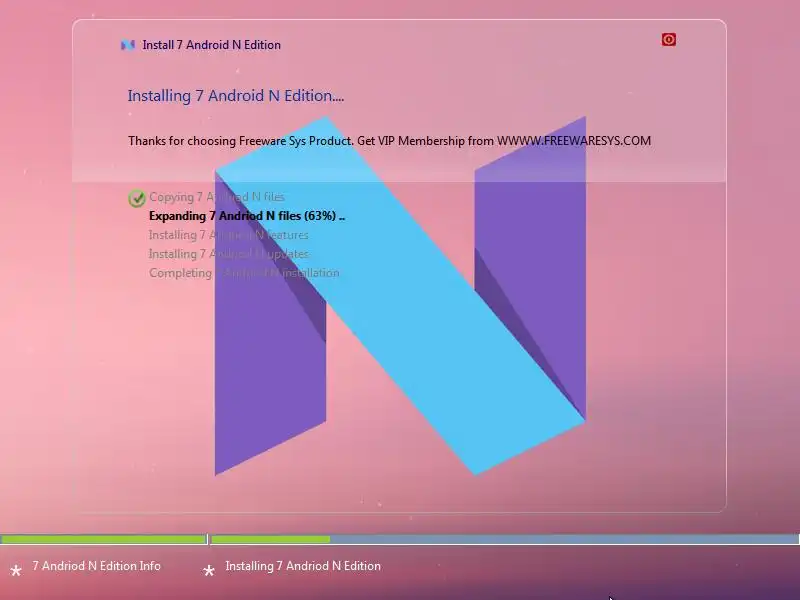Close the installer with the red power button

(x=668, y=39)
